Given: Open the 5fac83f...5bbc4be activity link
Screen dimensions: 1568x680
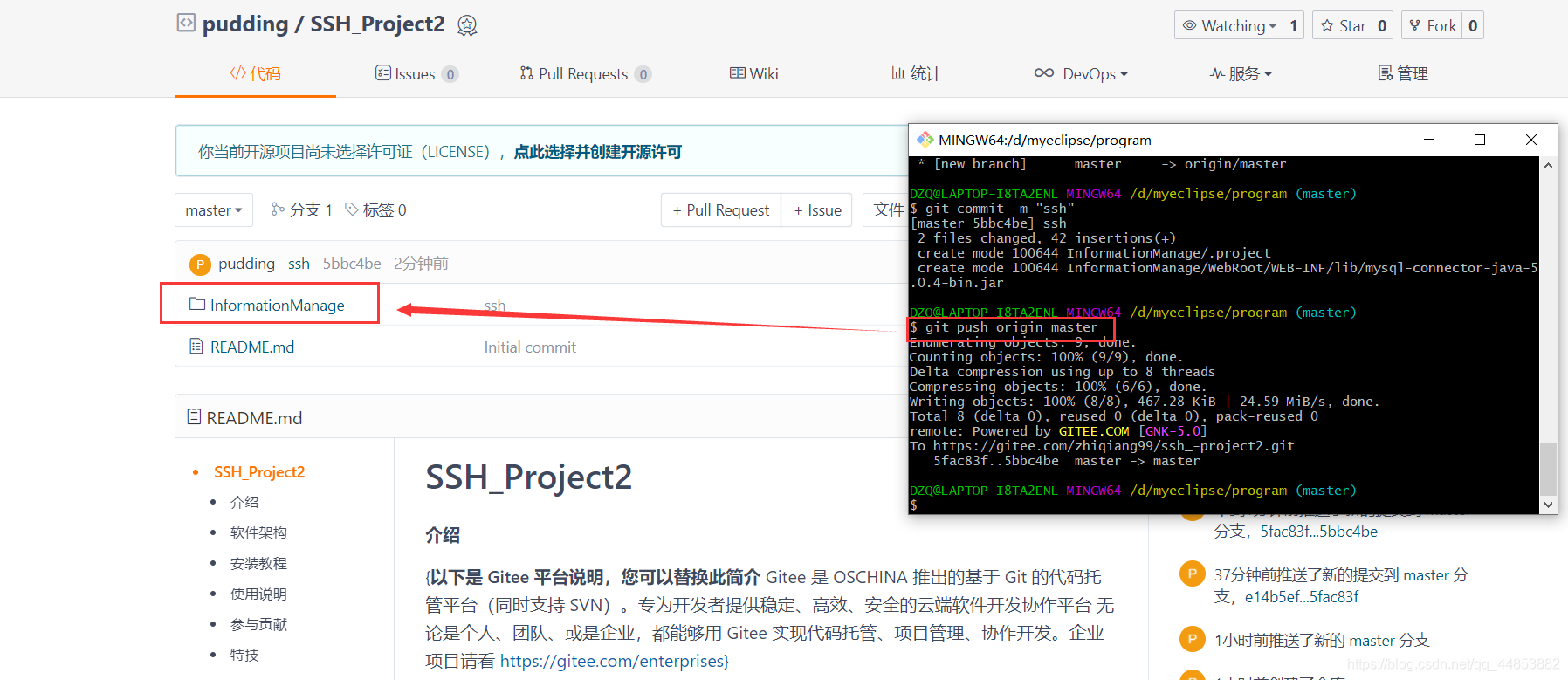Looking at the screenshot, I should pos(1318,532).
